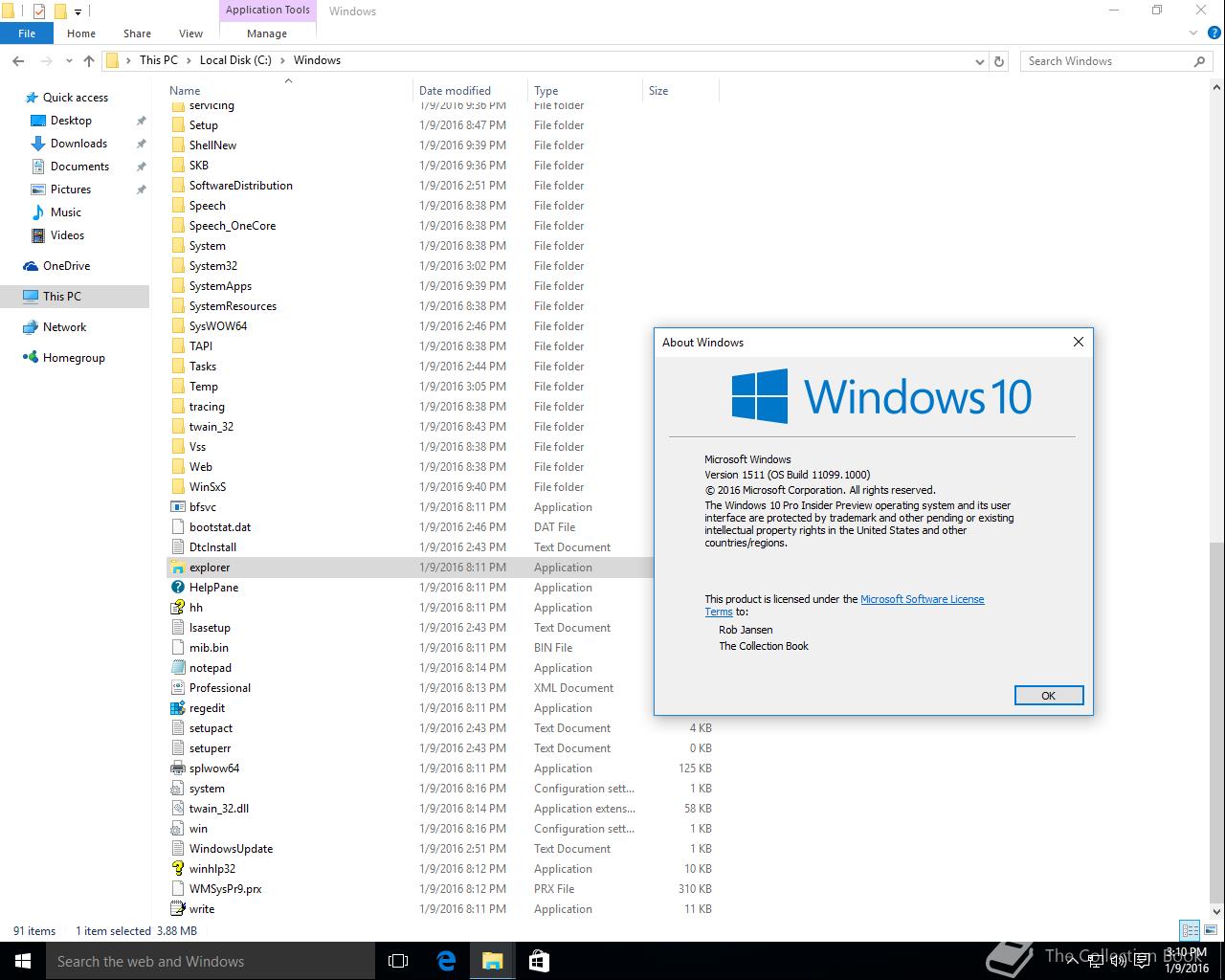Open the regedit application icon
This screenshot has height=980, width=1225.
[178, 708]
